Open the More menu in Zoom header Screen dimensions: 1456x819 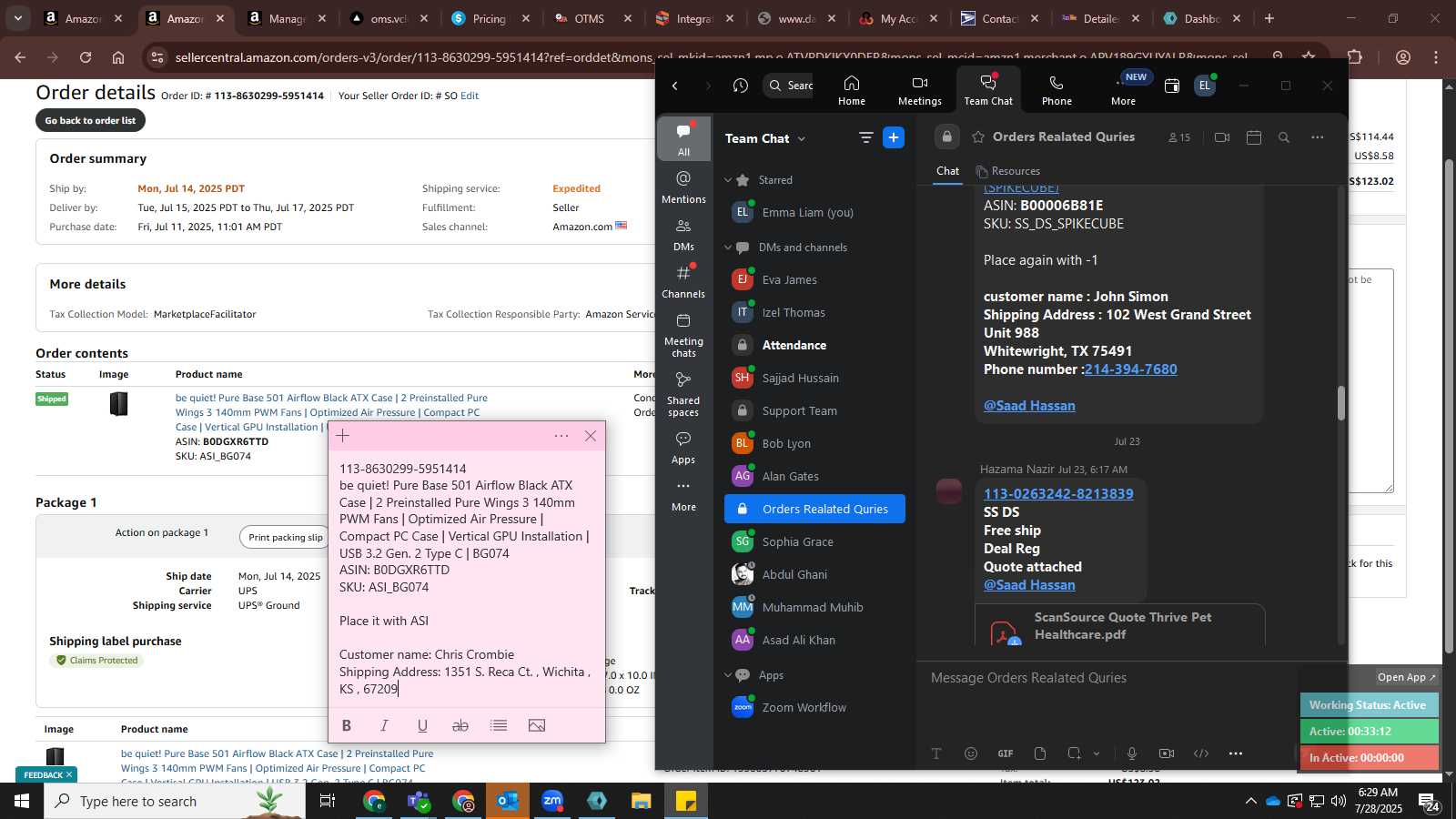(1123, 90)
